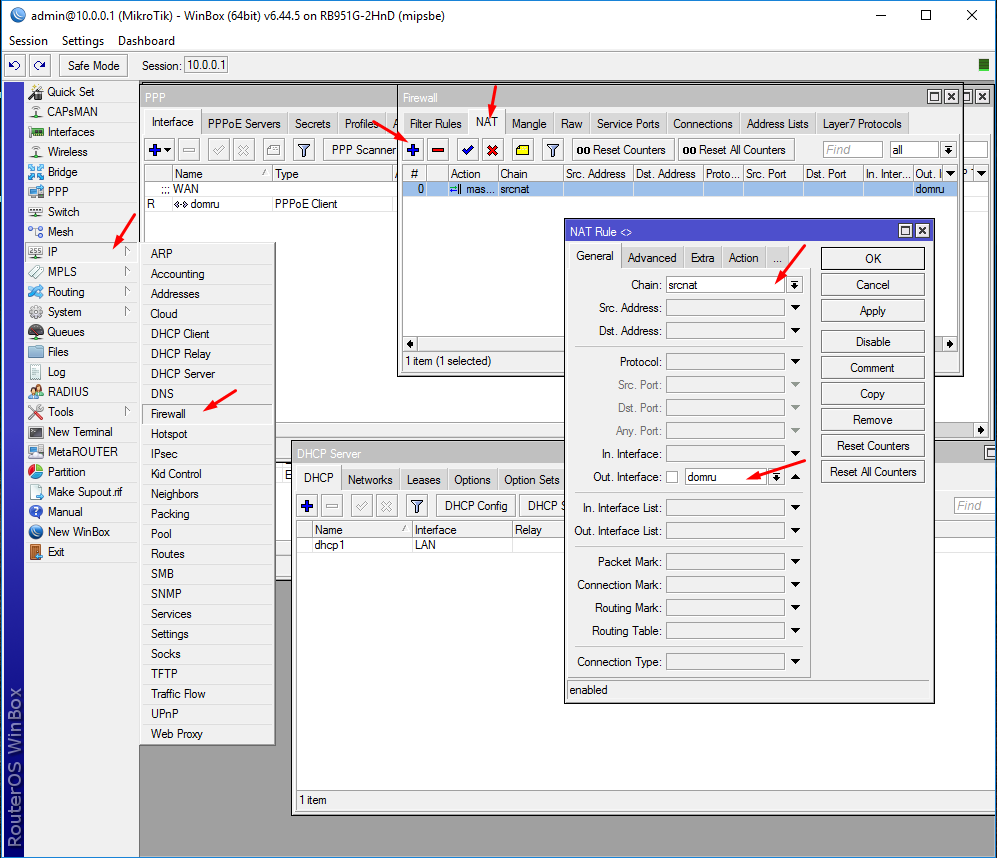Click the Undo arrow icon in toolbar
The image size is (997, 858).
click(15, 66)
